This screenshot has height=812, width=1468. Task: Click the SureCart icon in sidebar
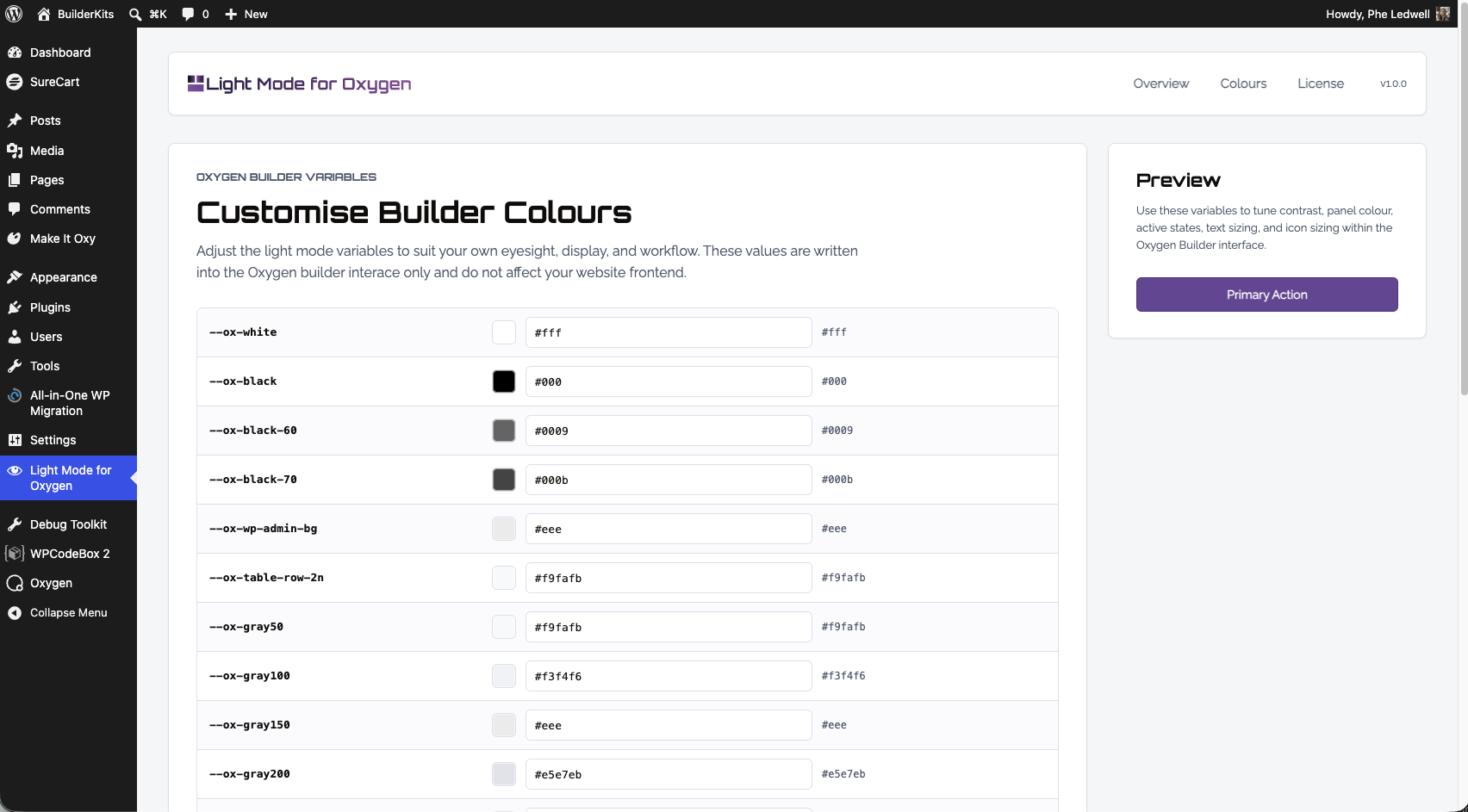point(15,82)
